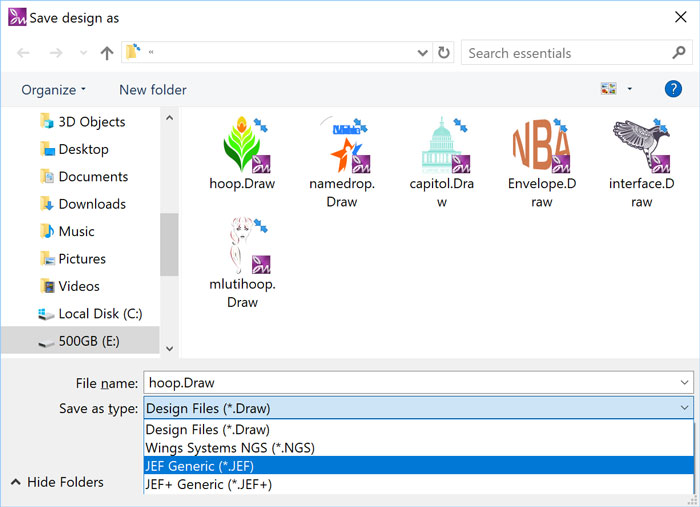Click the navigation pane vertical scrollbar
The width and height of the screenshot is (700, 507).
click(169, 240)
